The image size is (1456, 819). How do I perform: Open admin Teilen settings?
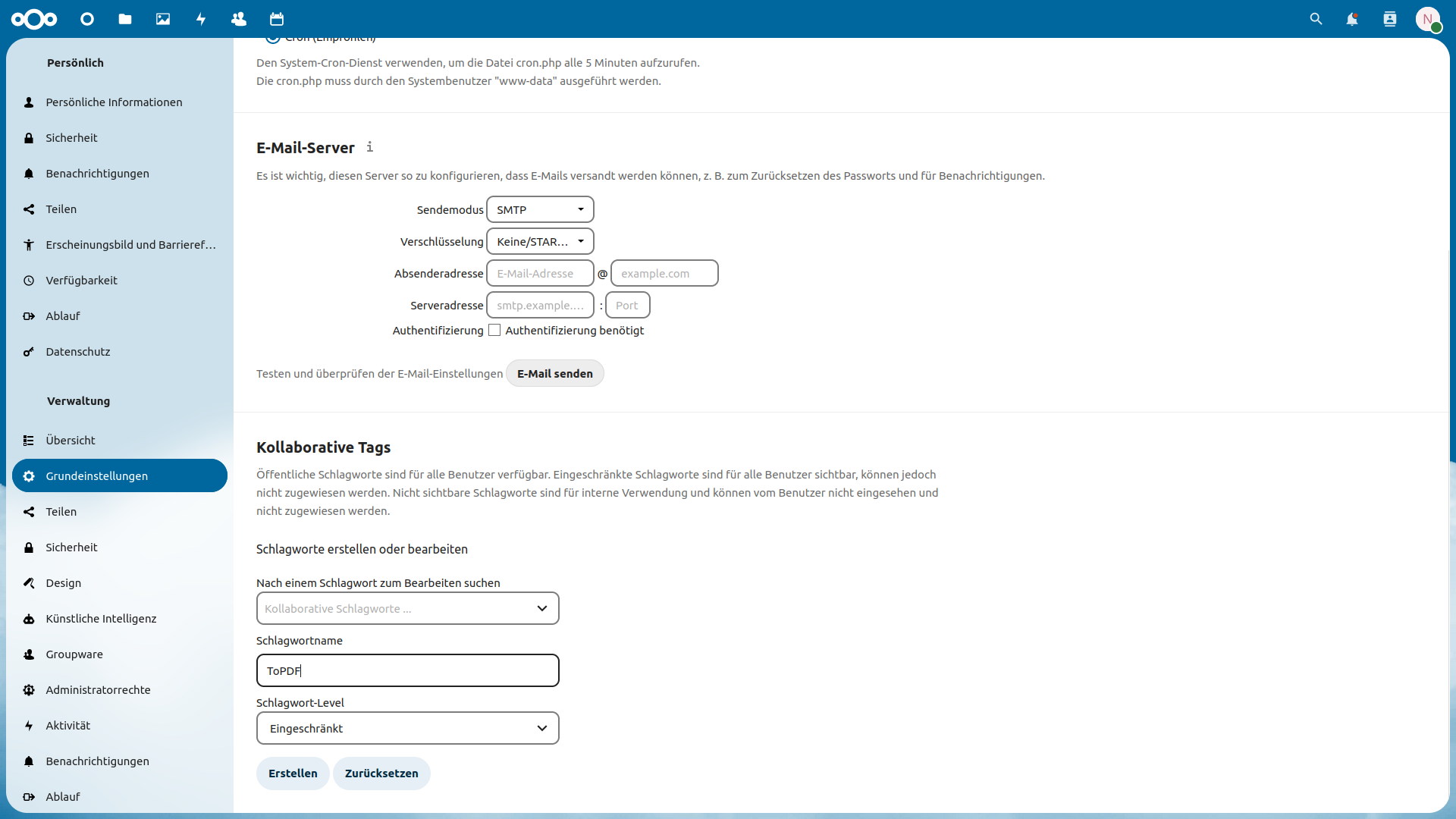[x=120, y=512]
